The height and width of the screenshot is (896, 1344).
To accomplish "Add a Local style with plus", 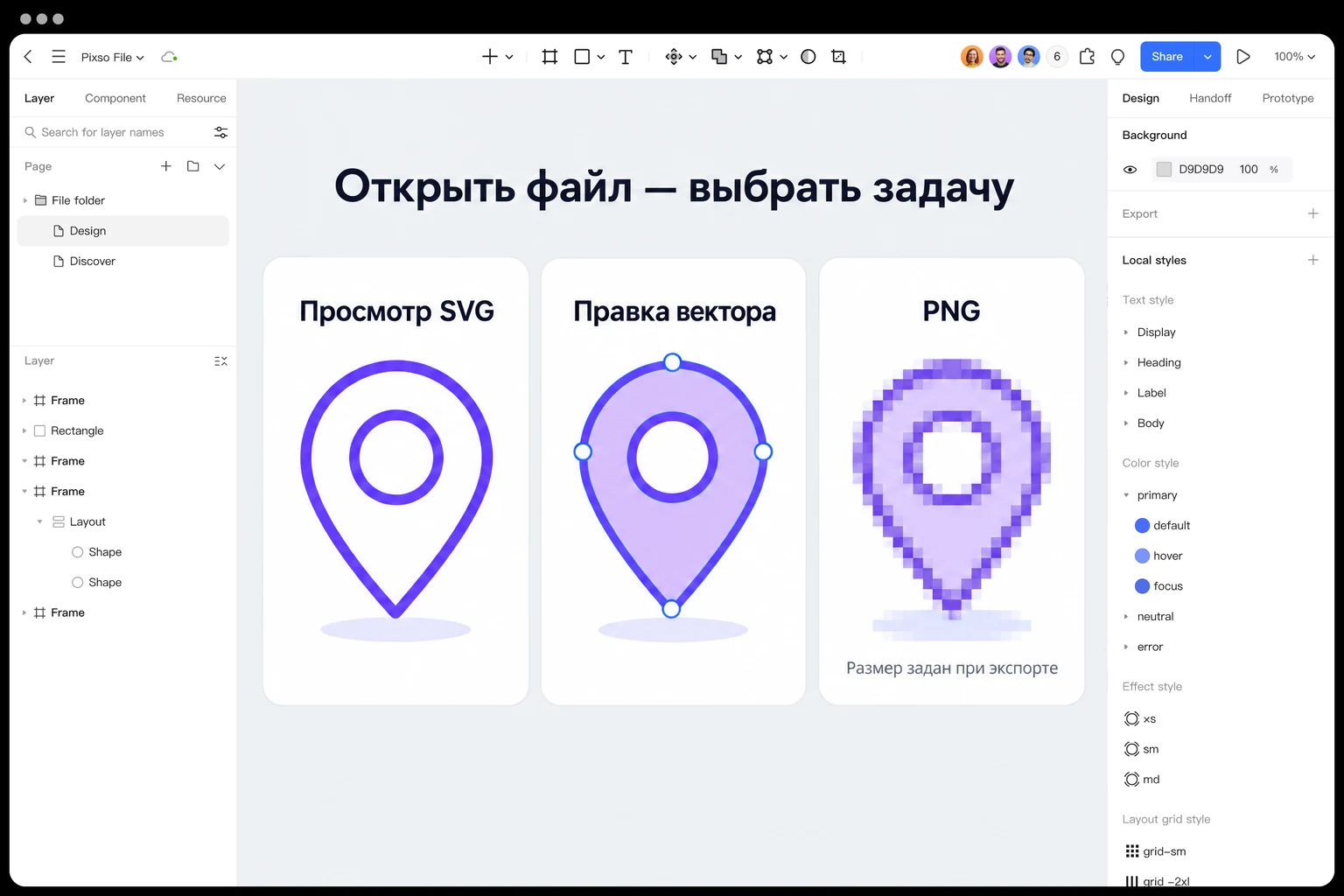I will (1312, 260).
